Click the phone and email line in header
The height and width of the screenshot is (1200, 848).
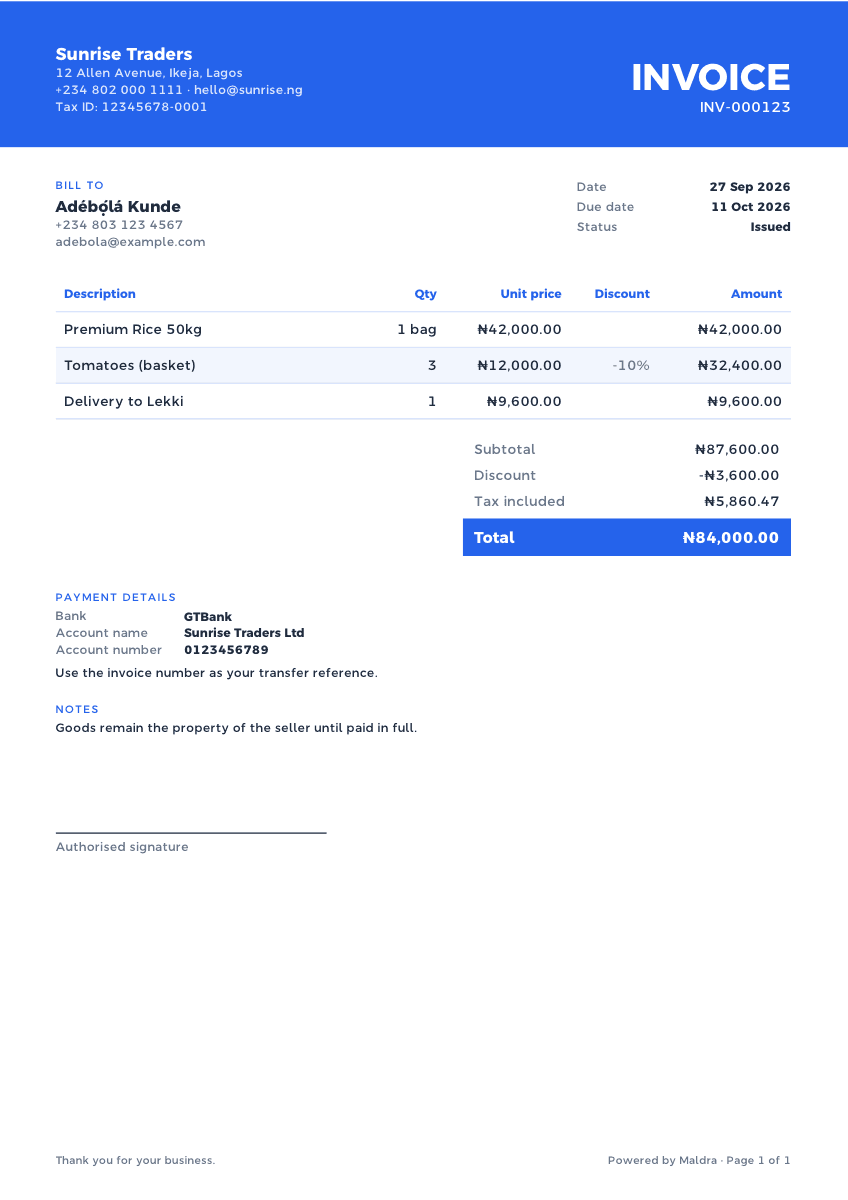tap(179, 90)
